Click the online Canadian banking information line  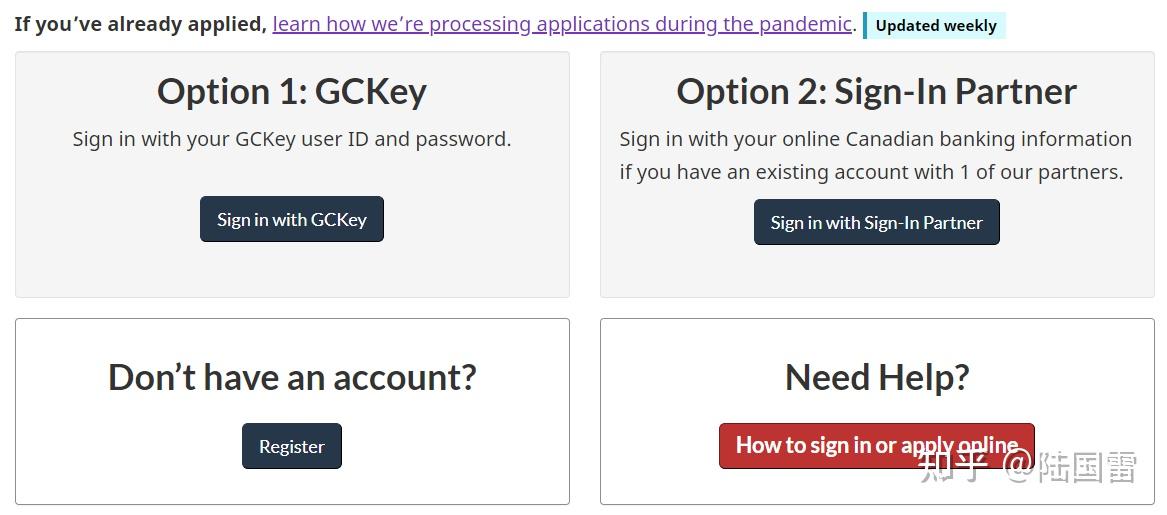click(x=875, y=139)
